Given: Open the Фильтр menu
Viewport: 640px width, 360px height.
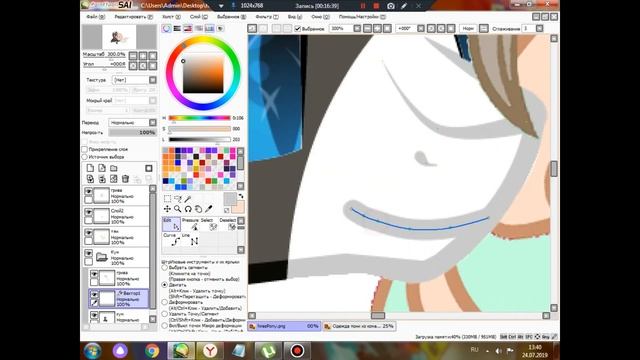Looking at the screenshot, I should 267,17.
